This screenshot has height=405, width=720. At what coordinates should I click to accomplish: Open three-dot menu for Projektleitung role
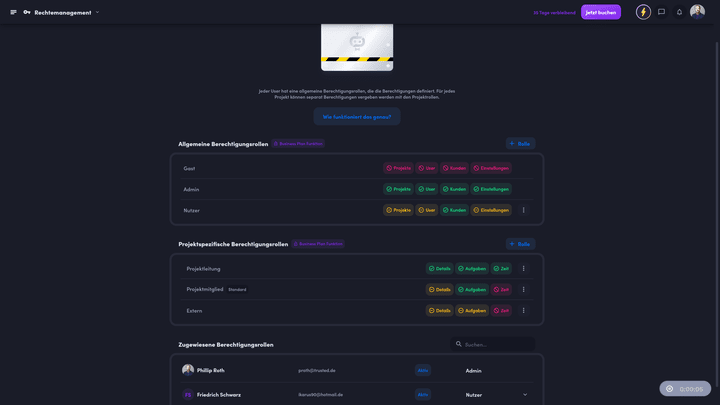[523, 268]
